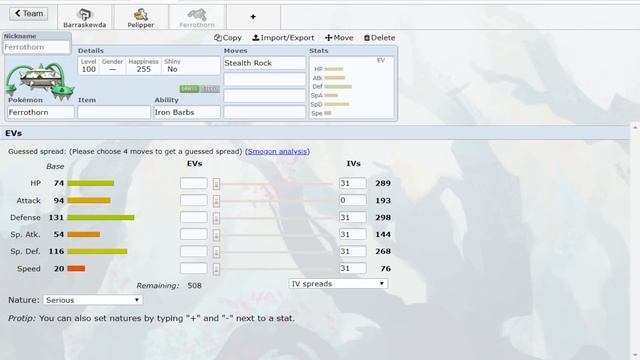This screenshot has width=640, height=360.
Task: Open the Barraskewda tab
Action: click(84, 18)
